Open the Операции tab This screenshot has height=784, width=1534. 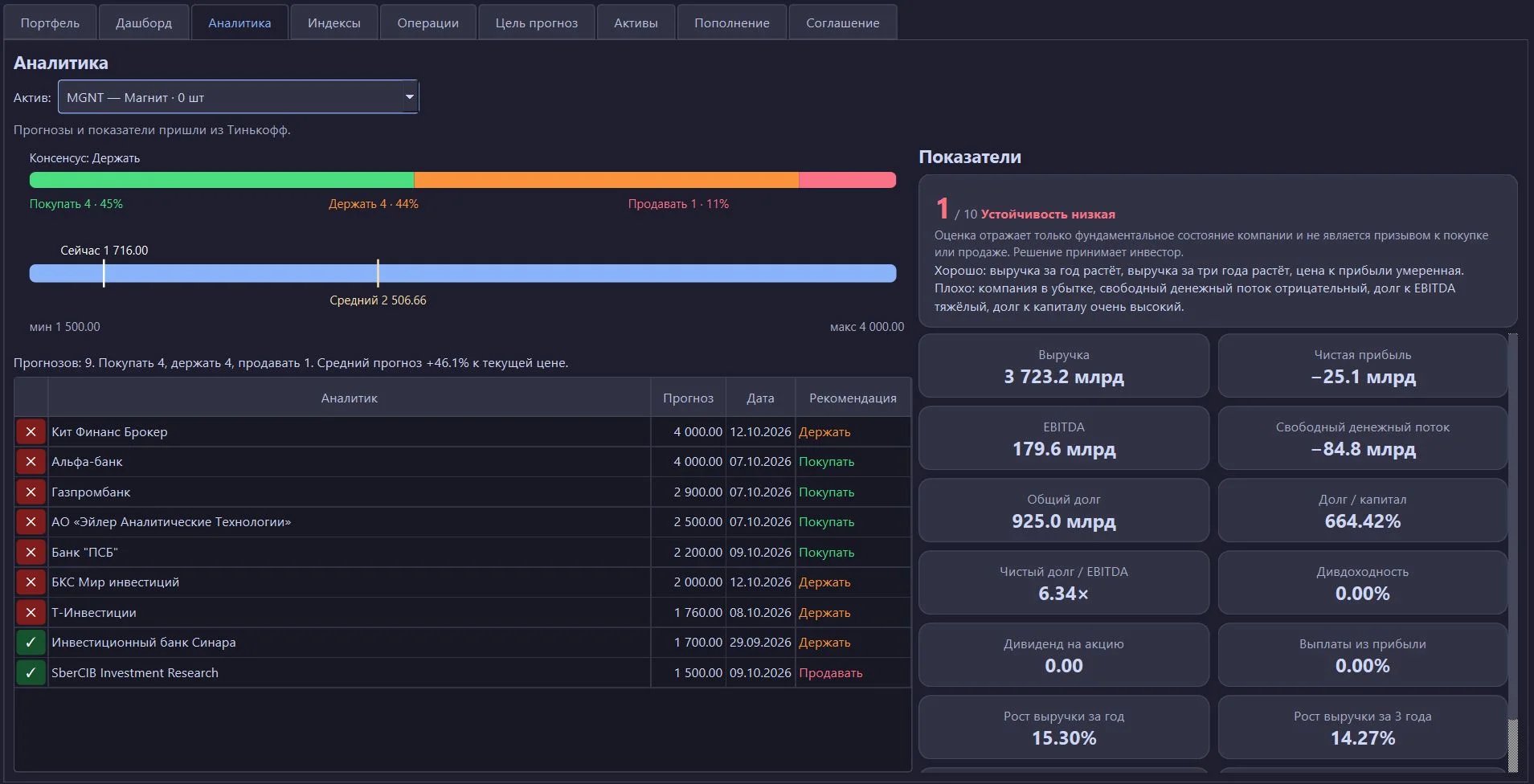click(427, 22)
